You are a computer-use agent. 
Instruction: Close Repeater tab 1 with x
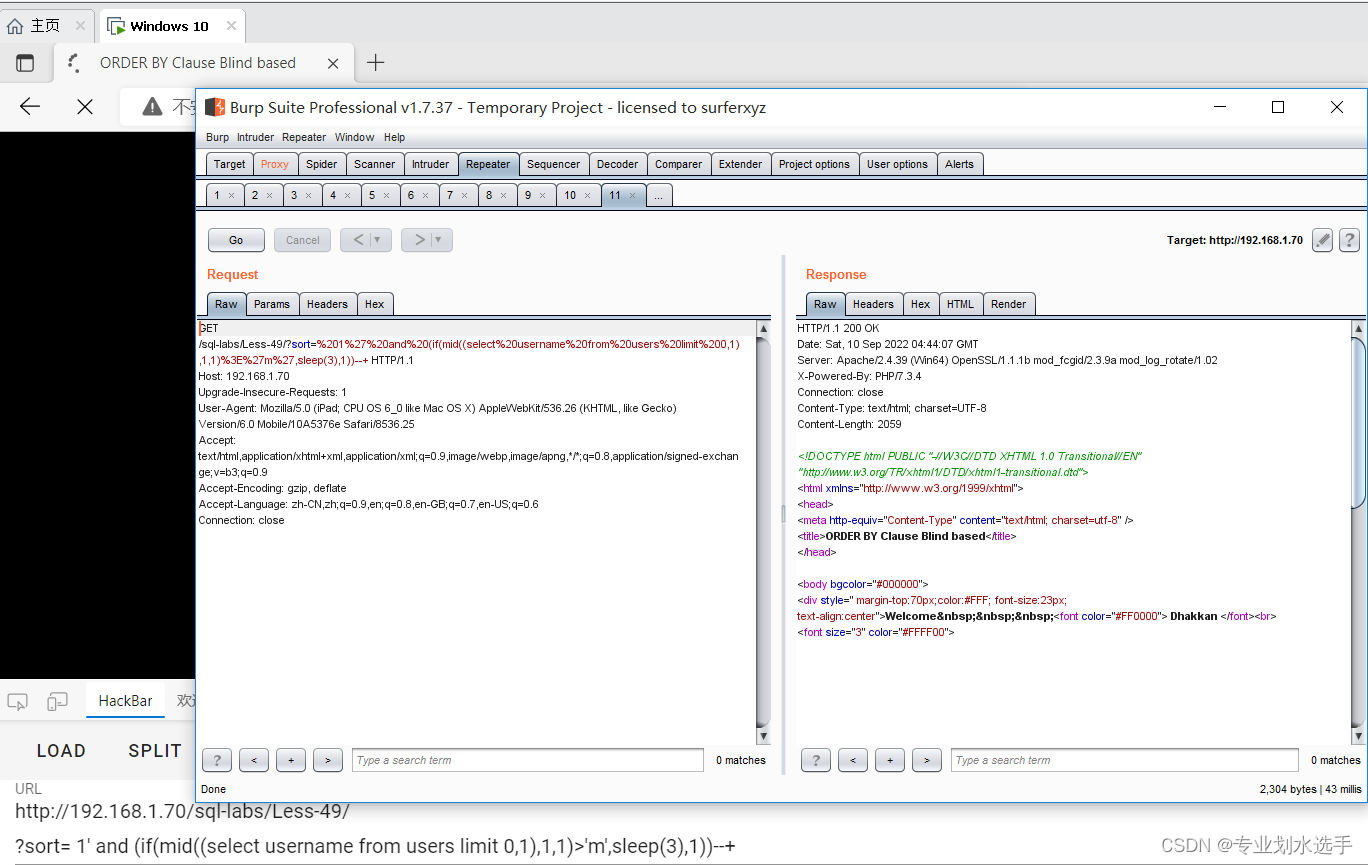[x=231, y=195]
